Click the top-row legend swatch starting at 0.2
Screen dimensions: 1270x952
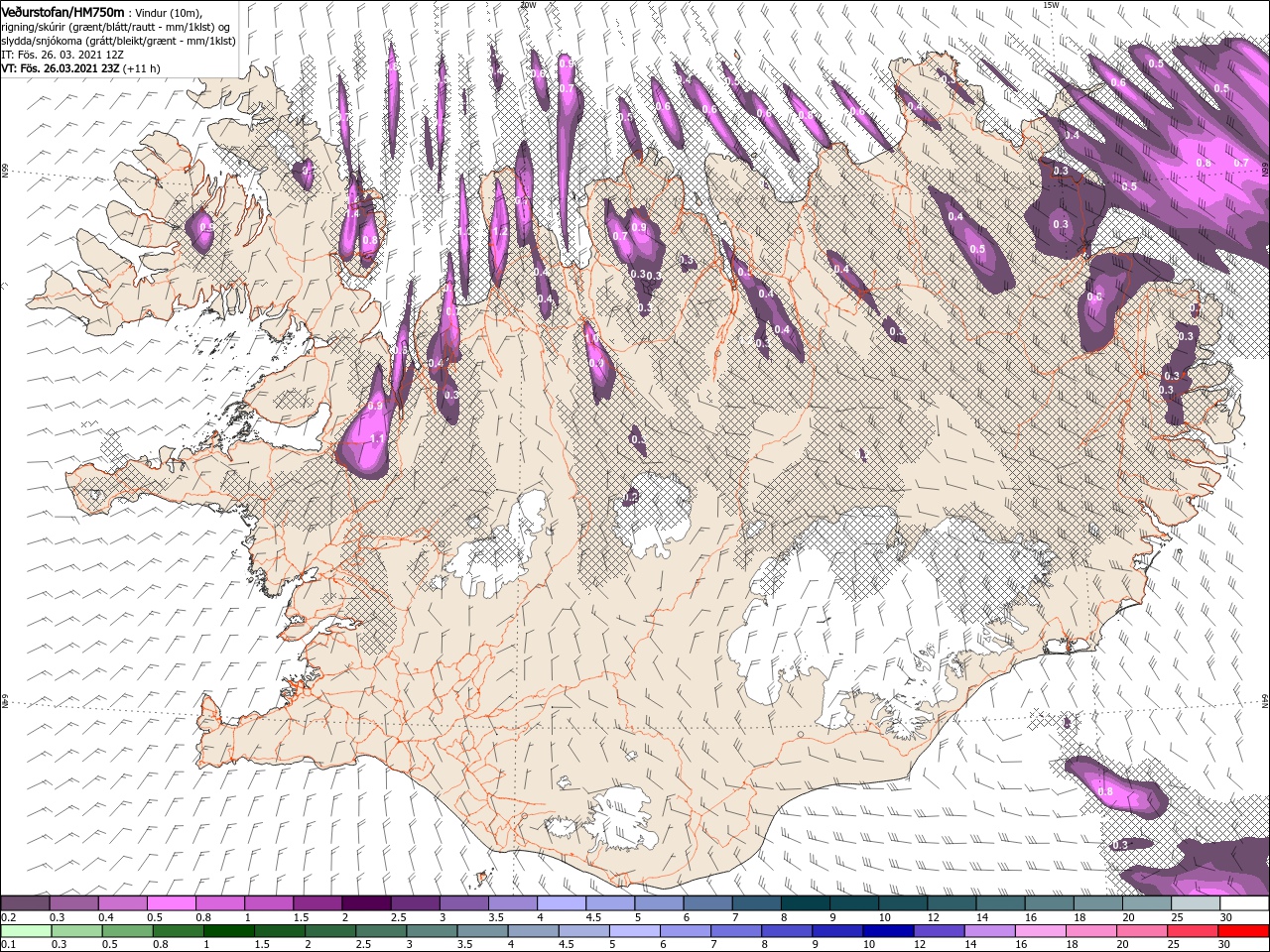click(x=25, y=903)
